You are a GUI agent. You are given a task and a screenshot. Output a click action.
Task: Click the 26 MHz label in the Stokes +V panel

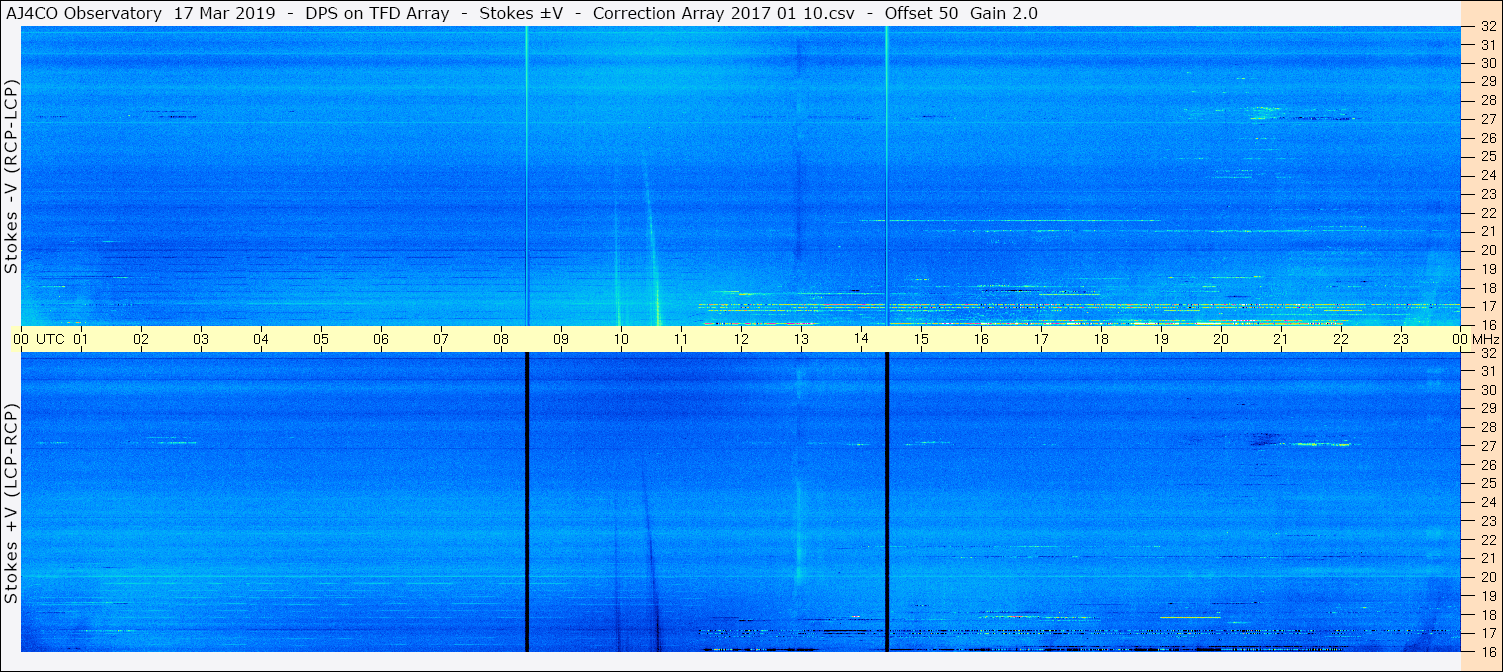[x=1488, y=465]
